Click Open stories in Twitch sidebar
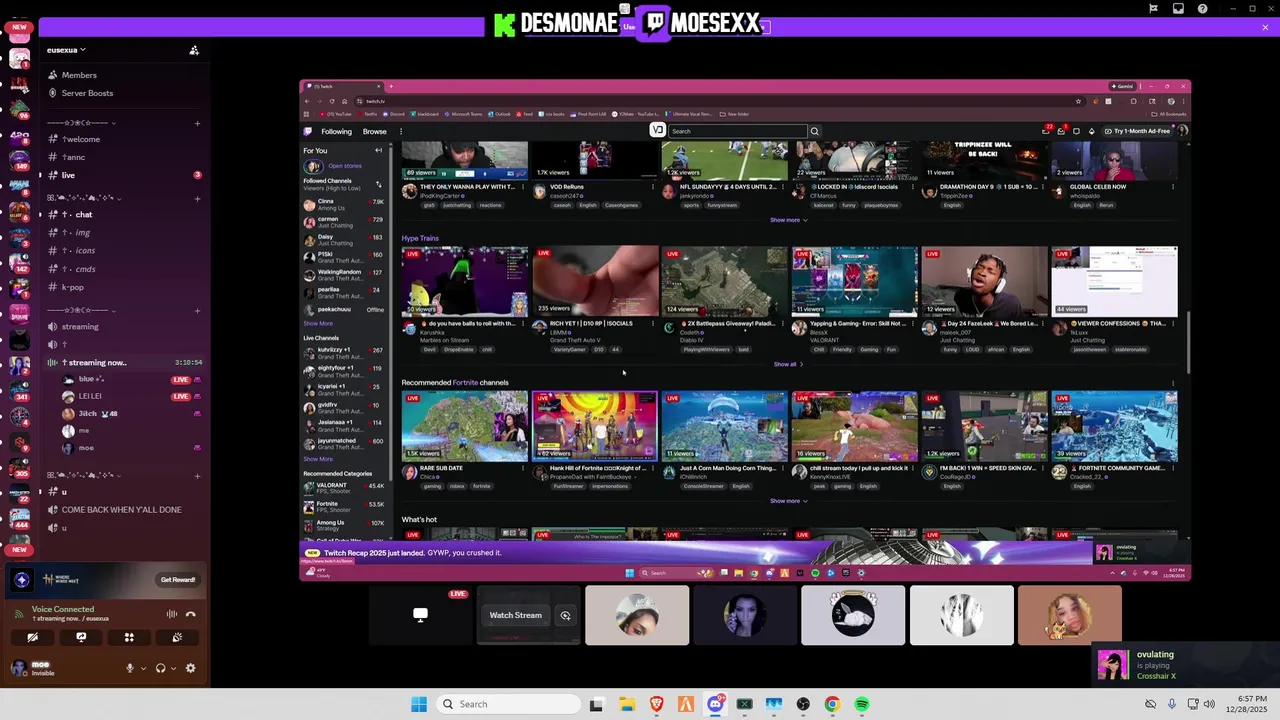The height and width of the screenshot is (720, 1280). (x=345, y=166)
